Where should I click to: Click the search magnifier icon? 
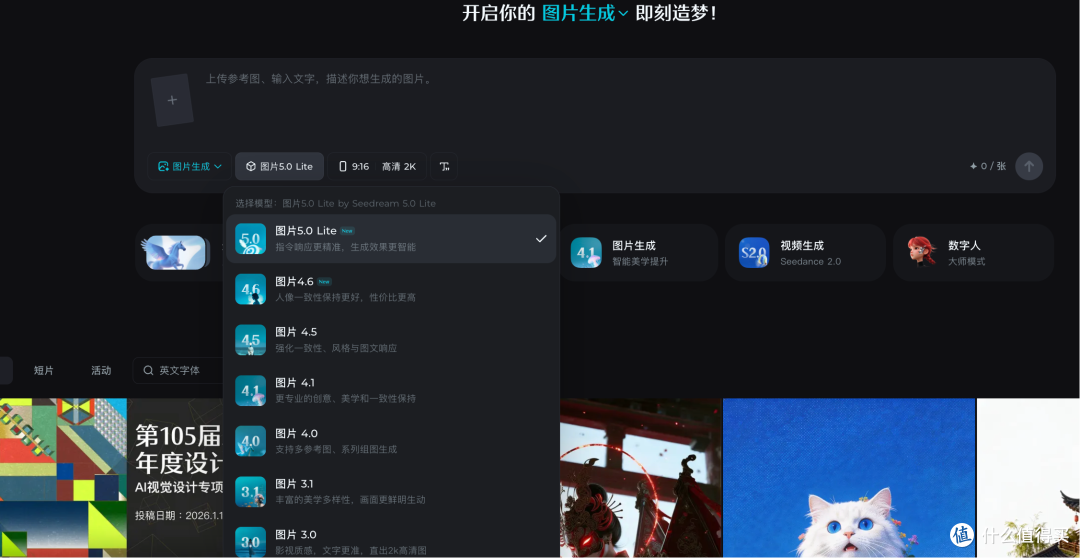pyautogui.click(x=148, y=371)
